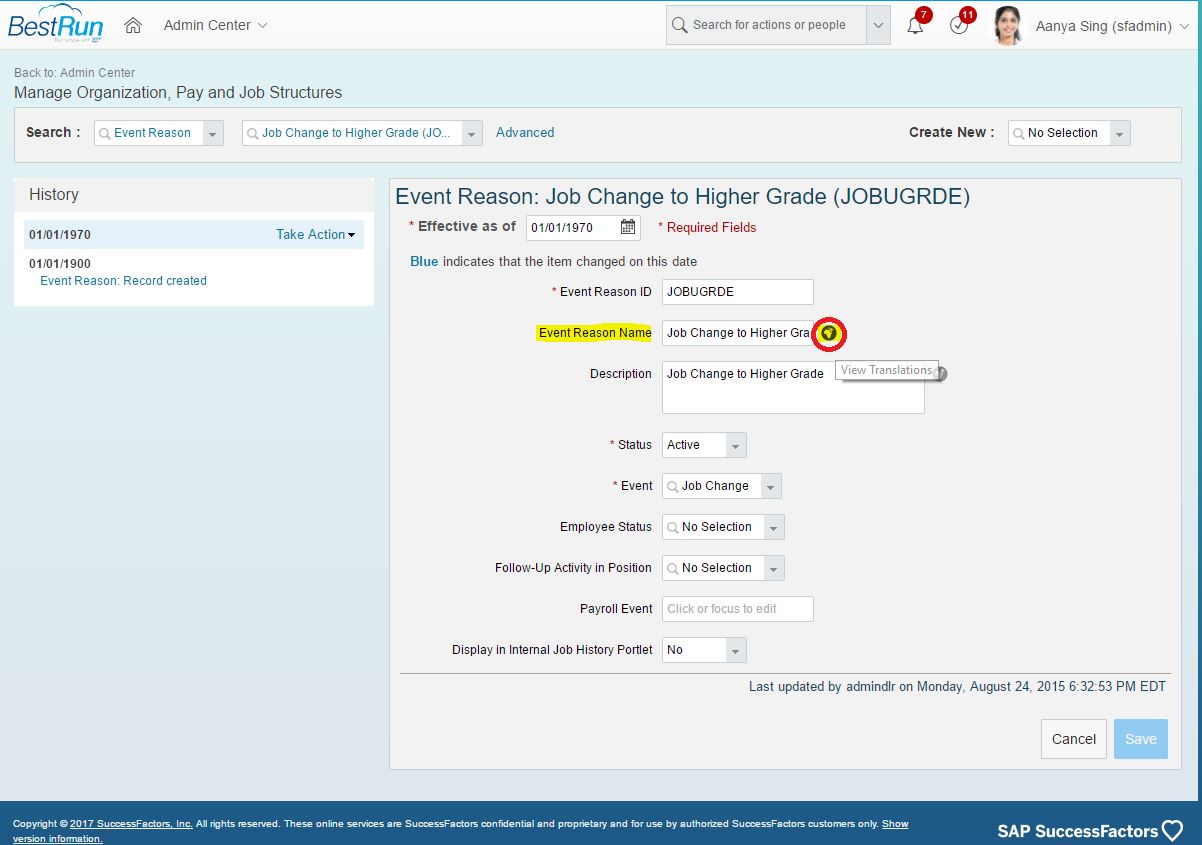Click the Save button
The width and height of the screenshot is (1202, 845).
(1141, 739)
